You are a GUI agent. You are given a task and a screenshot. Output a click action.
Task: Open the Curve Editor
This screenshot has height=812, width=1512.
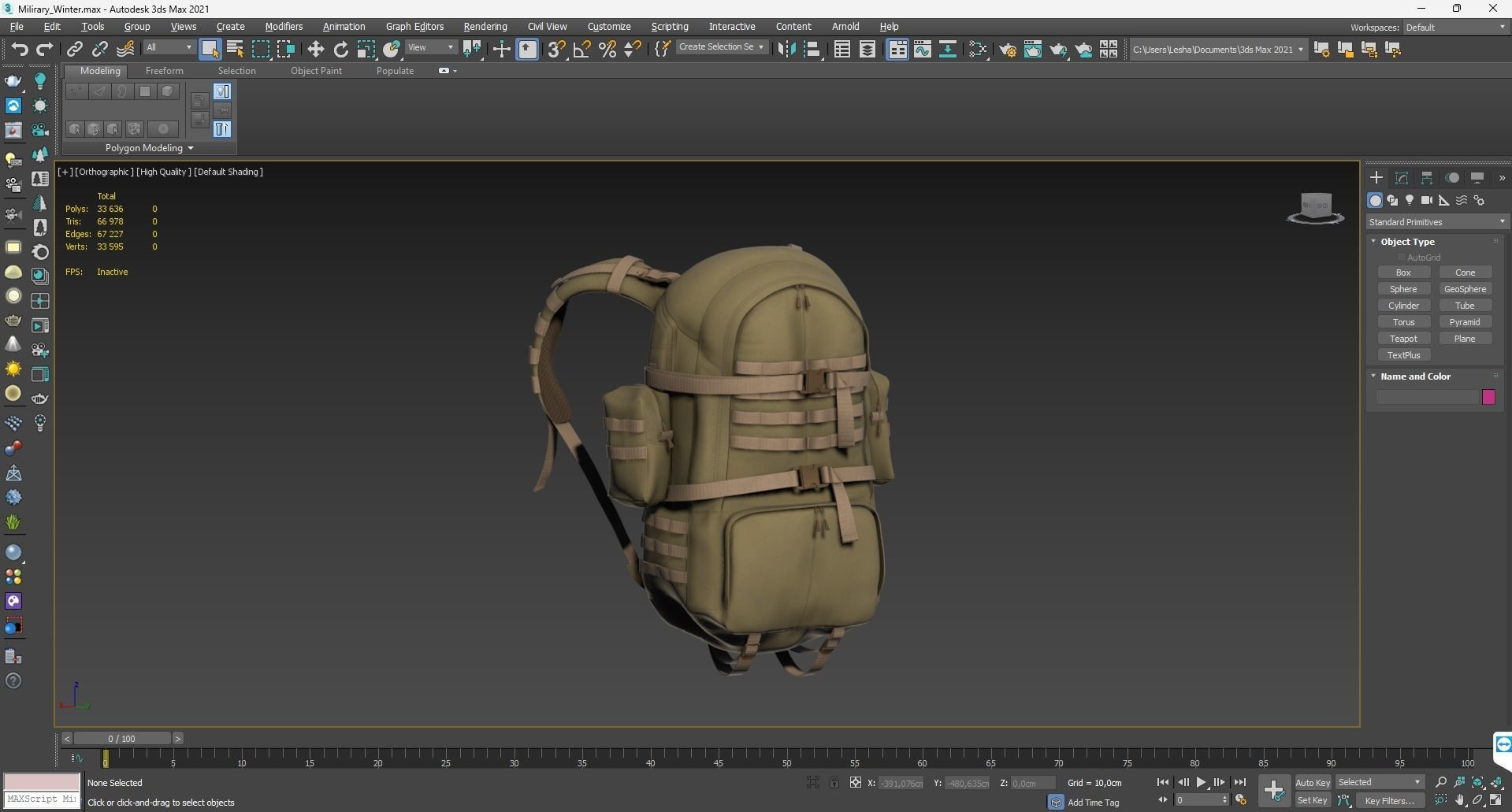coord(923,50)
